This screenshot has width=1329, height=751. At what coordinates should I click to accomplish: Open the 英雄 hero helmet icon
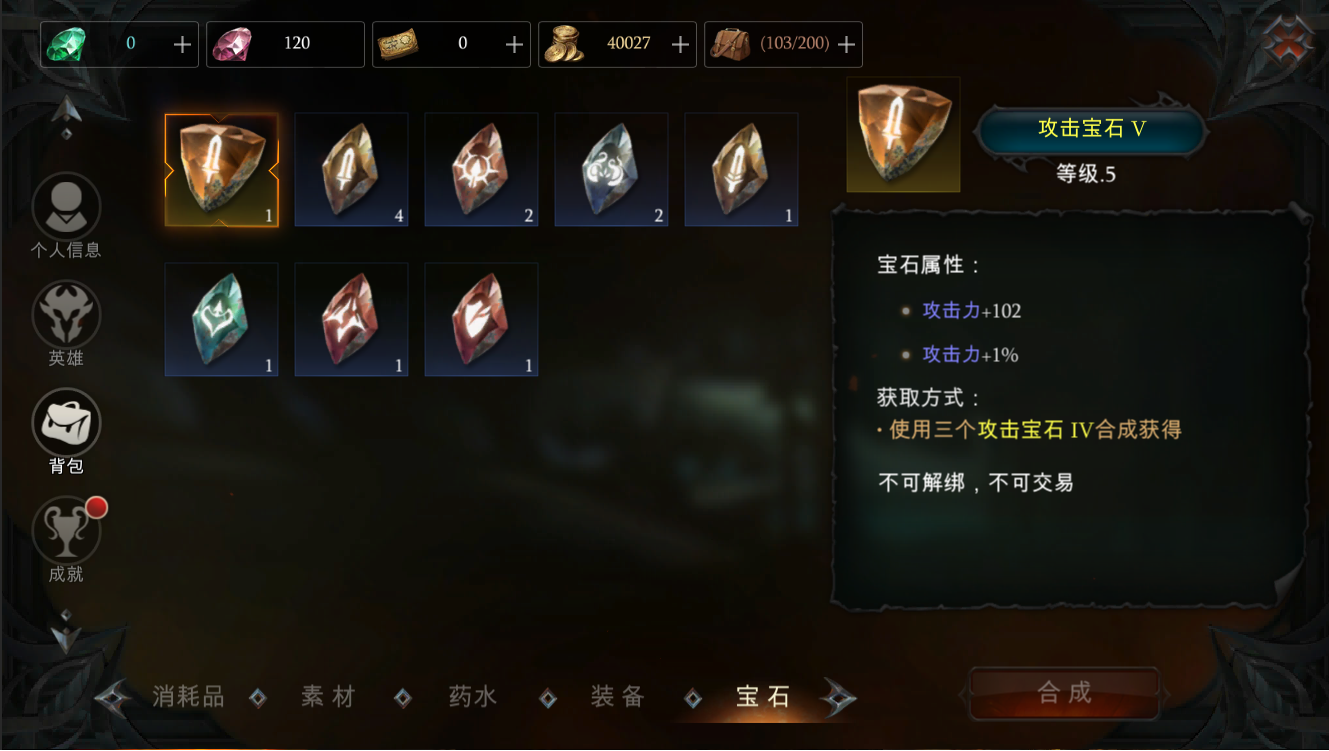pyautogui.click(x=66, y=315)
